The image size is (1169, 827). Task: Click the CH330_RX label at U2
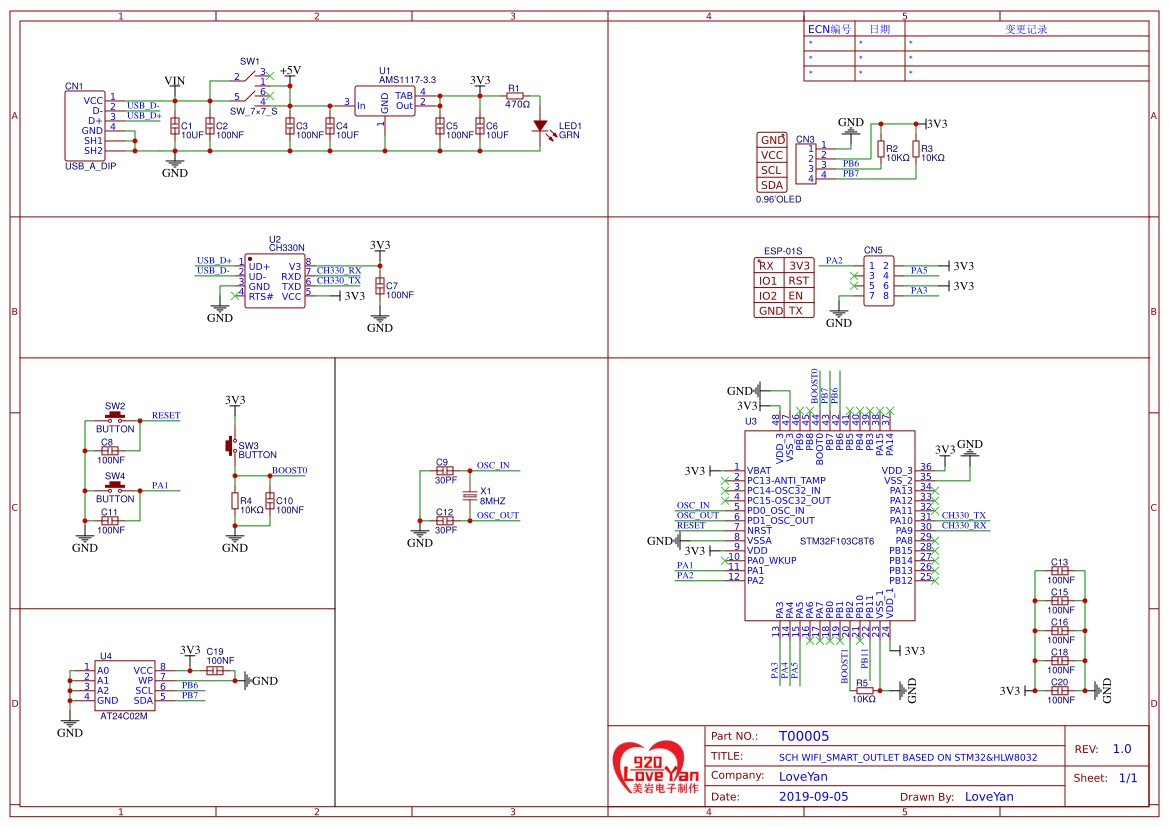(x=338, y=271)
